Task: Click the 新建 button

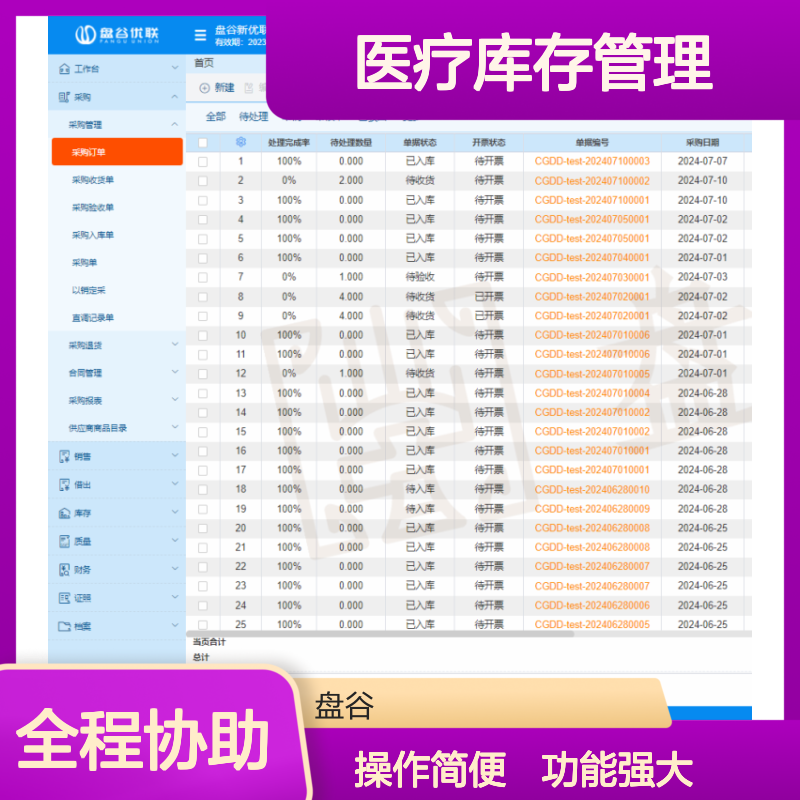Action: pyautogui.click(x=217, y=88)
